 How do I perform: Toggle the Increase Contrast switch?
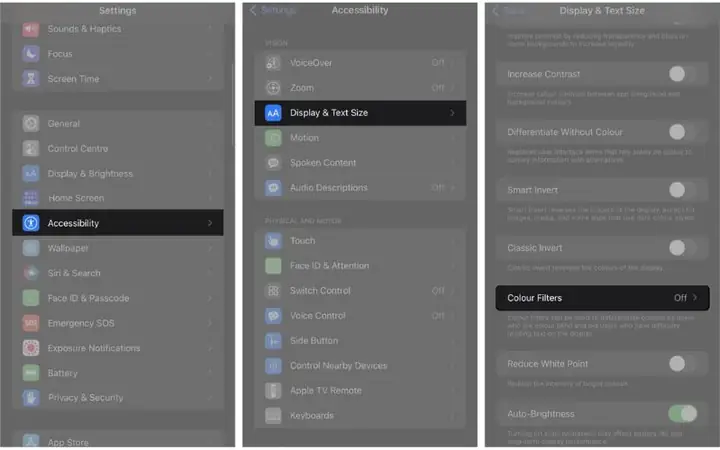tap(682, 74)
